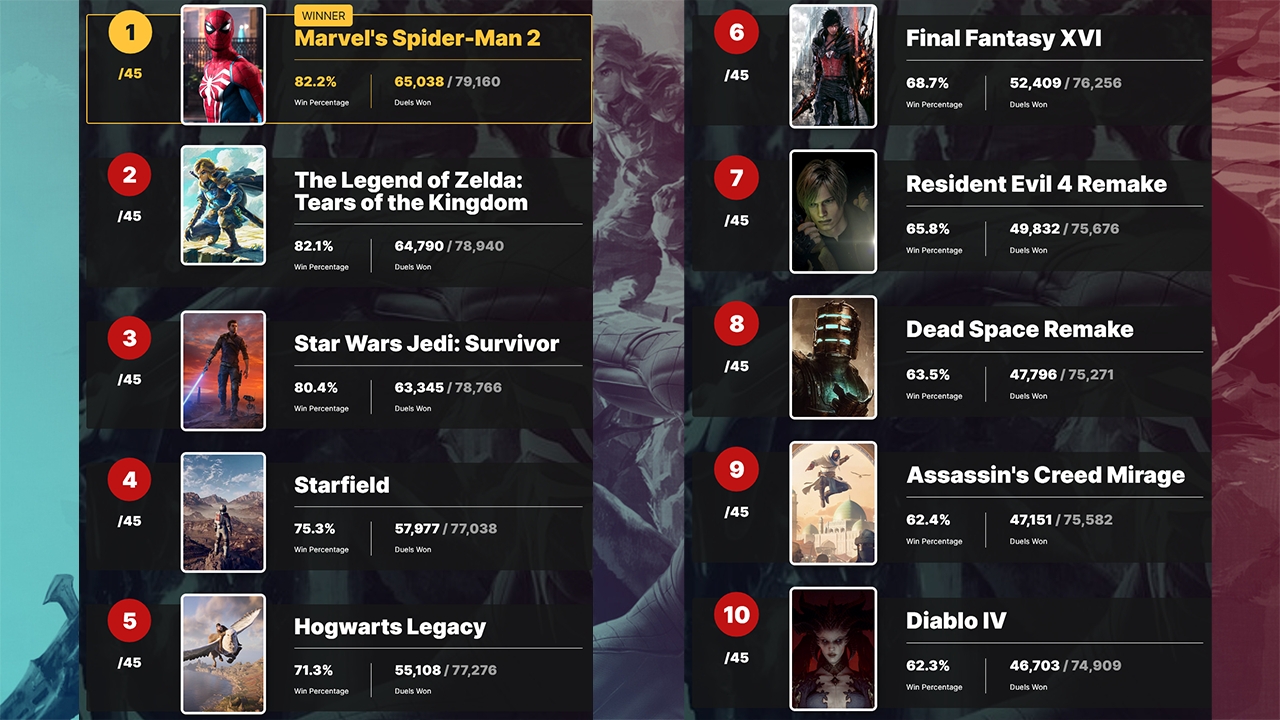Click the Starfield cover thumbnail
1280x720 pixels.
pyautogui.click(x=223, y=512)
